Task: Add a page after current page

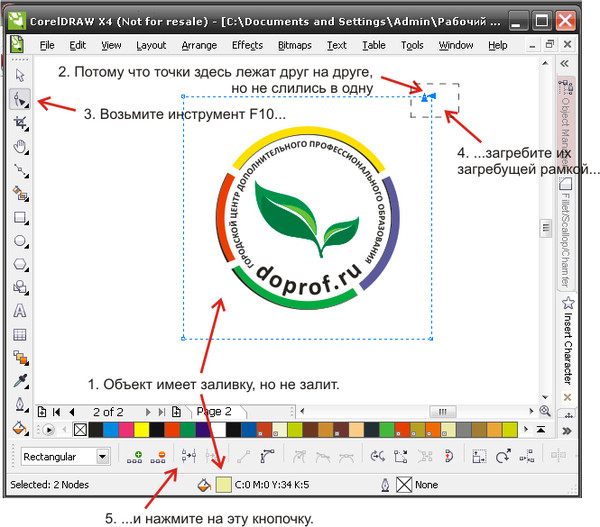Action: [176, 412]
